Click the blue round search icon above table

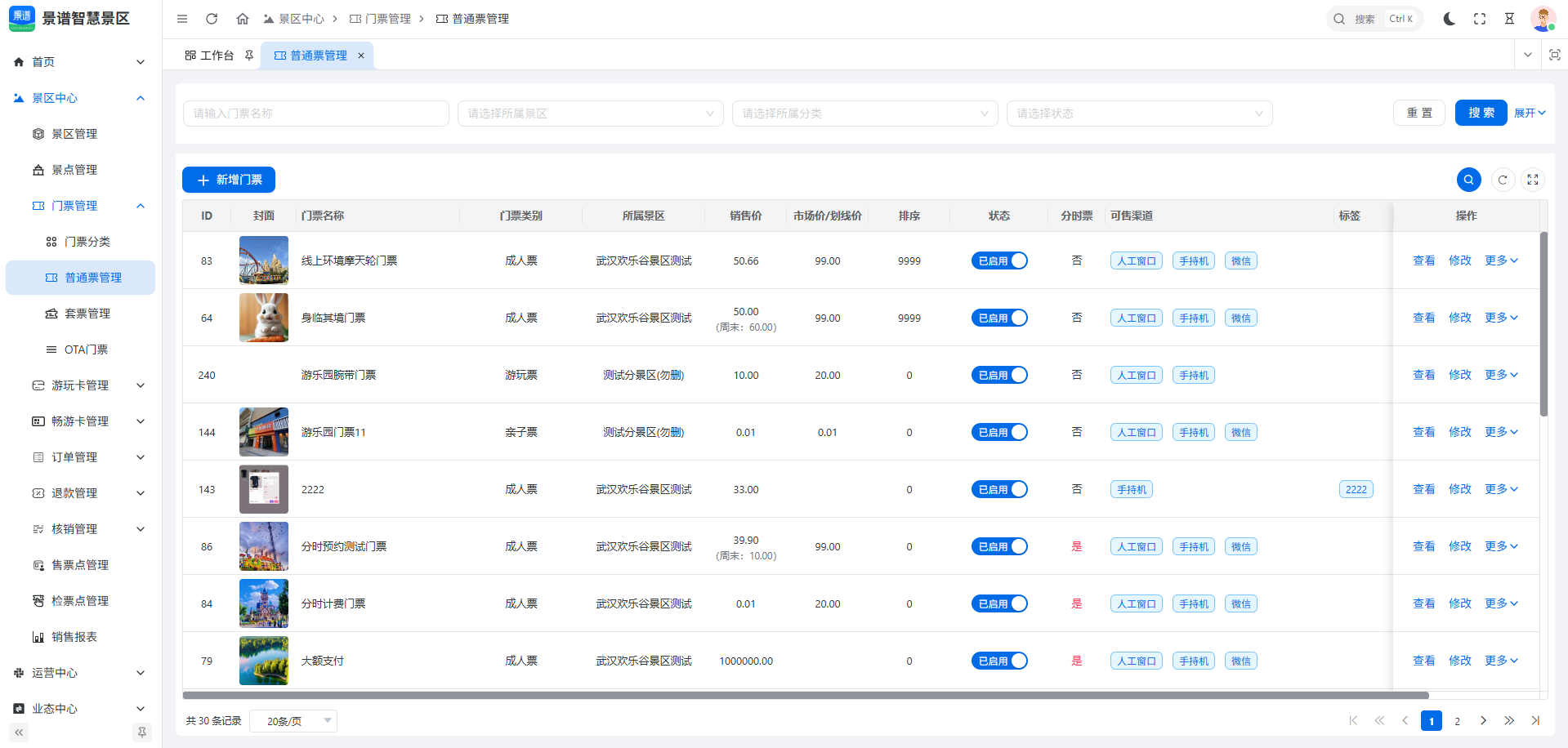(x=1469, y=180)
